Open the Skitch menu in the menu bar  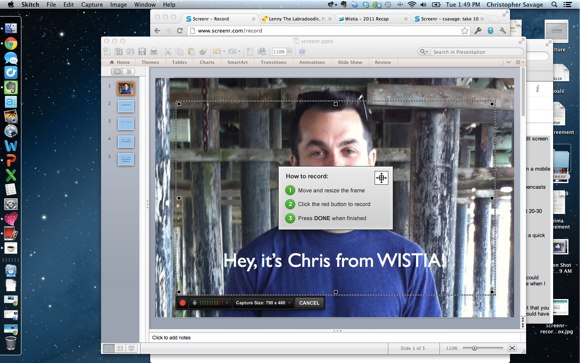pyautogui.click(x=30, y=4)
